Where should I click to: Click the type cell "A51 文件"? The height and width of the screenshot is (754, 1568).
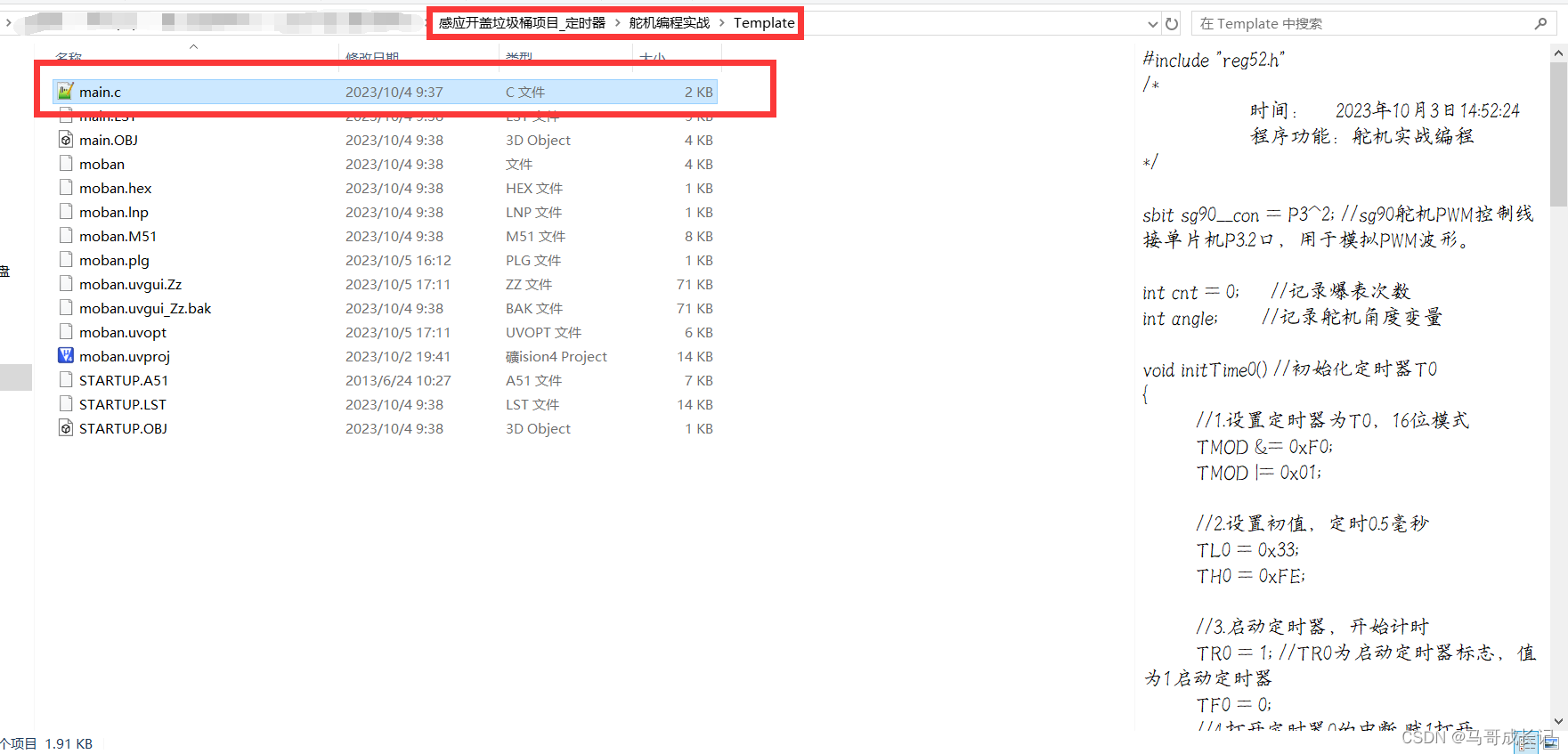[x=533, y=380]
